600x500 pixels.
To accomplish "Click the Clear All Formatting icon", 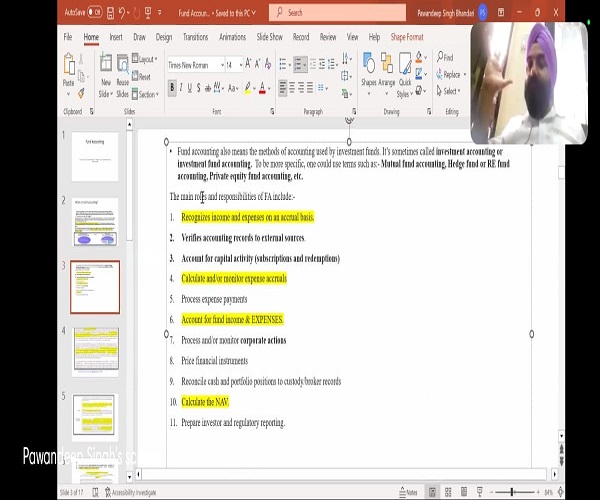I will point(267,64).
